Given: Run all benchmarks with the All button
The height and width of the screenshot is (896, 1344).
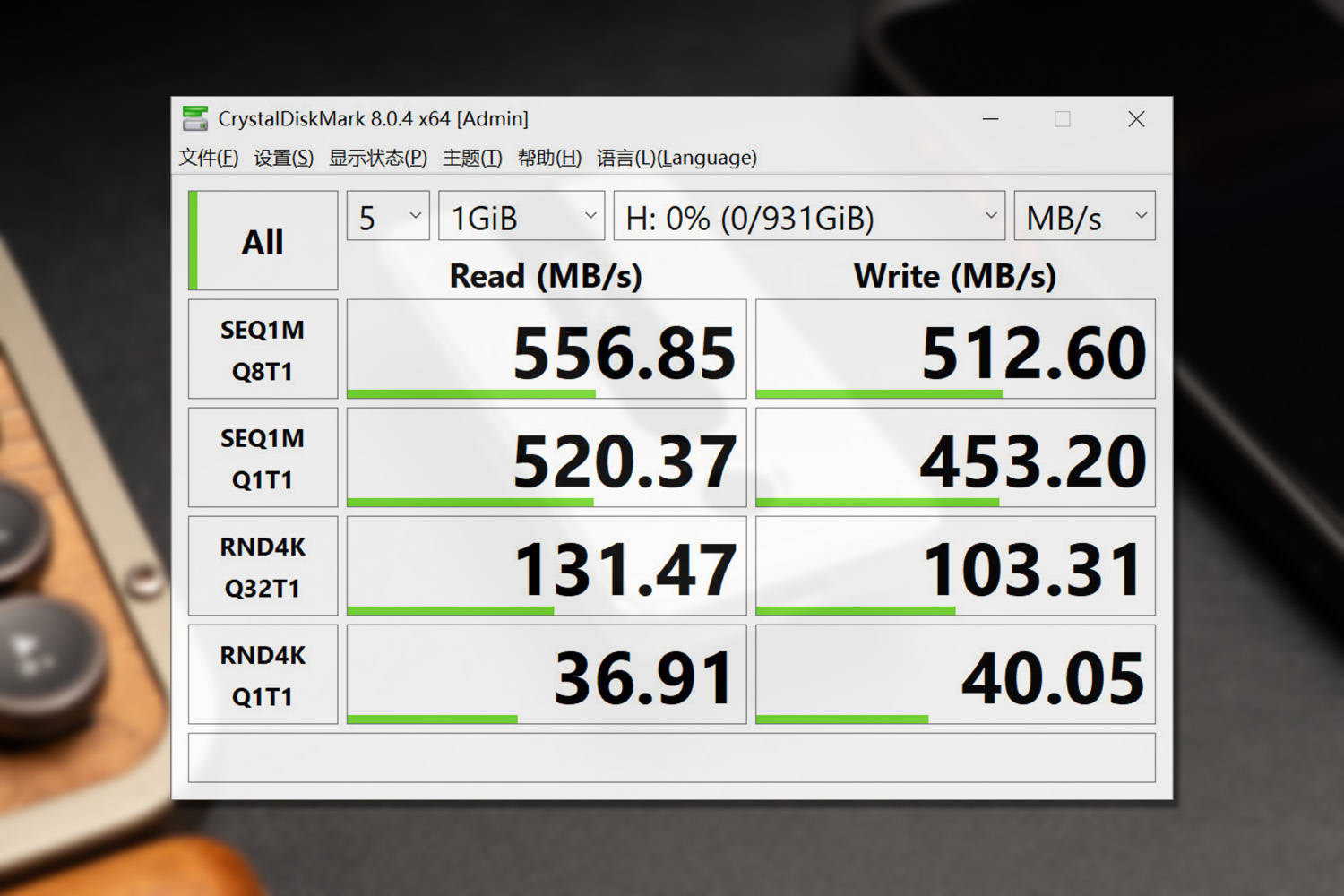Looking at the screenshot, I should click(263, 240).
